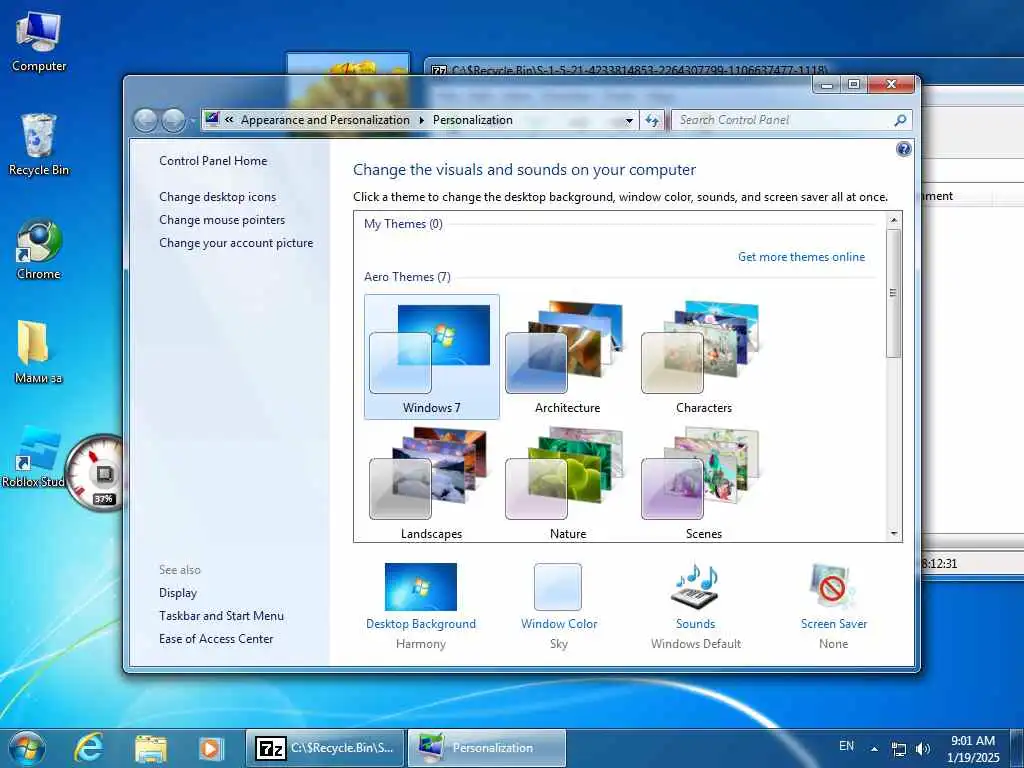1024x768 pixels.
Task: Click the breadcrumb double-chevron overflow
Action: [229, 120]
